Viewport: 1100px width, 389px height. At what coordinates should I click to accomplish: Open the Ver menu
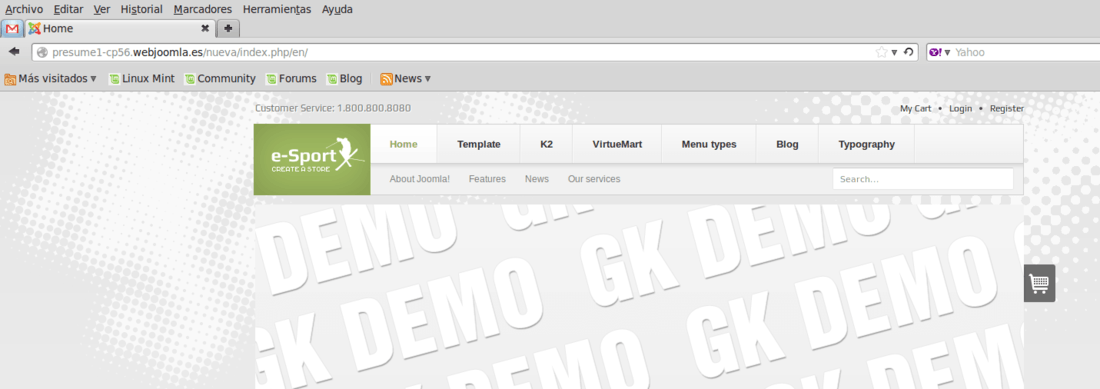102,9
